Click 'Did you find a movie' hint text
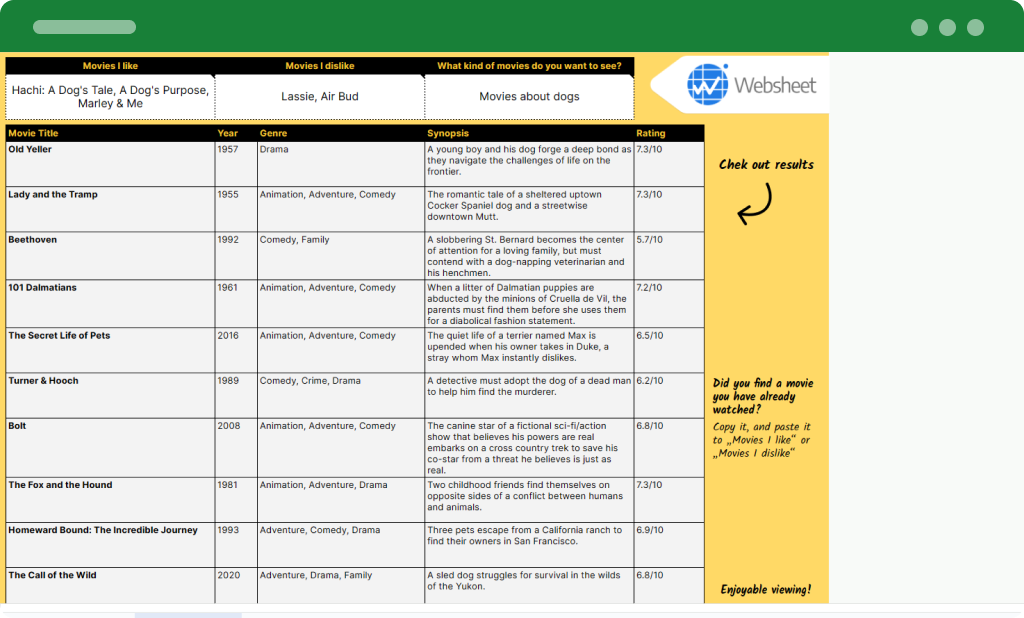 tap(763, 396)
